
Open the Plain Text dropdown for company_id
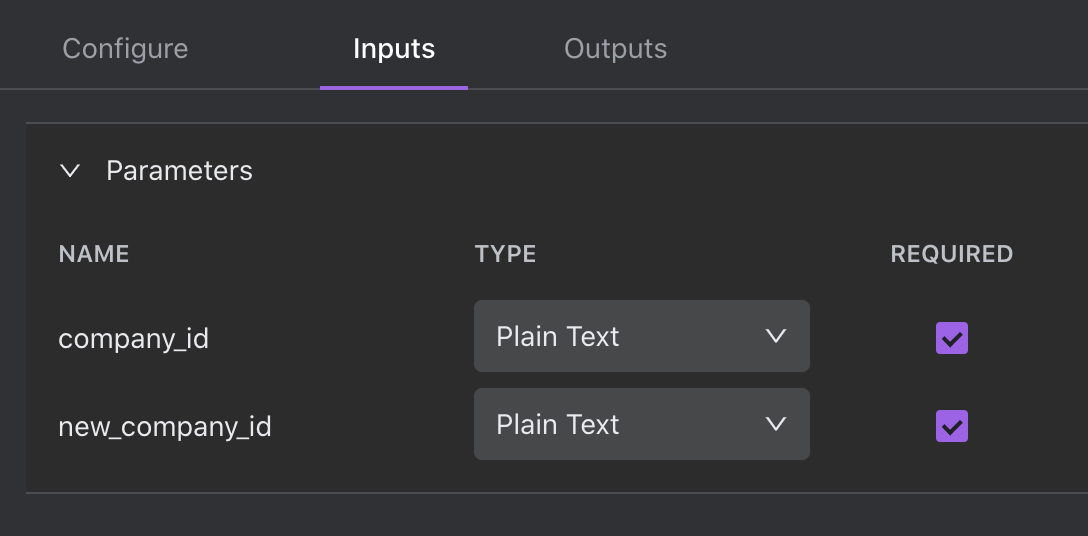tap(641, 337)
